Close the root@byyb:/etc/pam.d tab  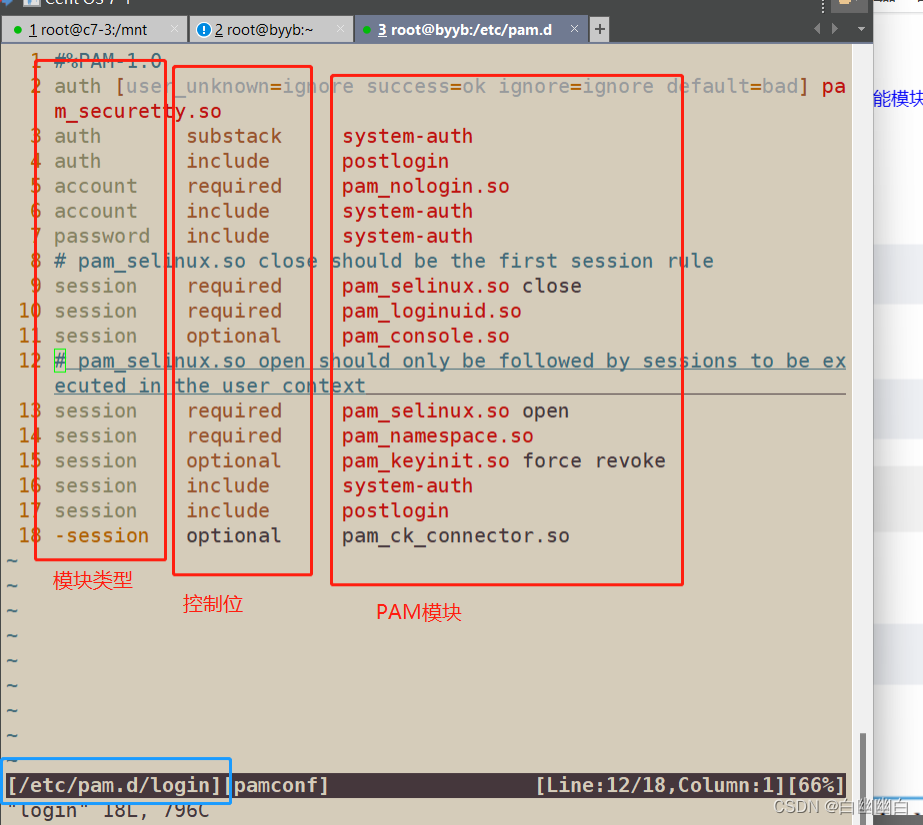575,29
